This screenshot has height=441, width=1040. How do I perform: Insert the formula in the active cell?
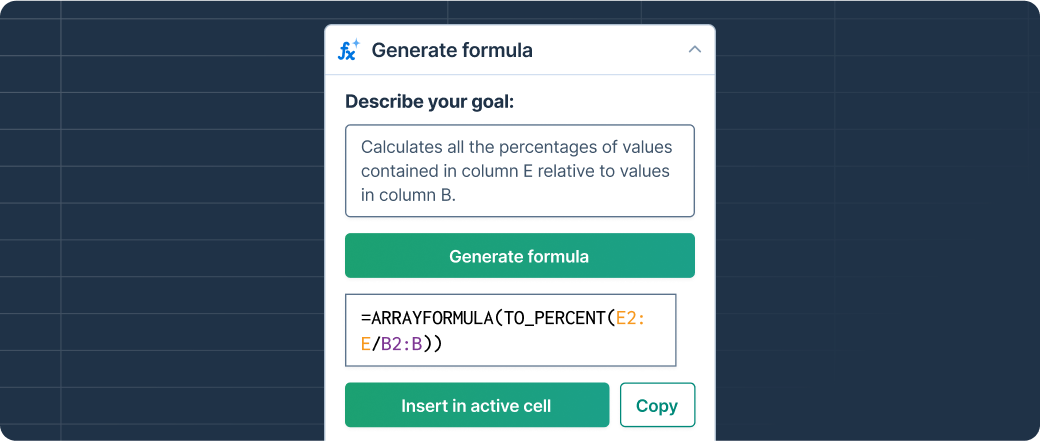476,405
